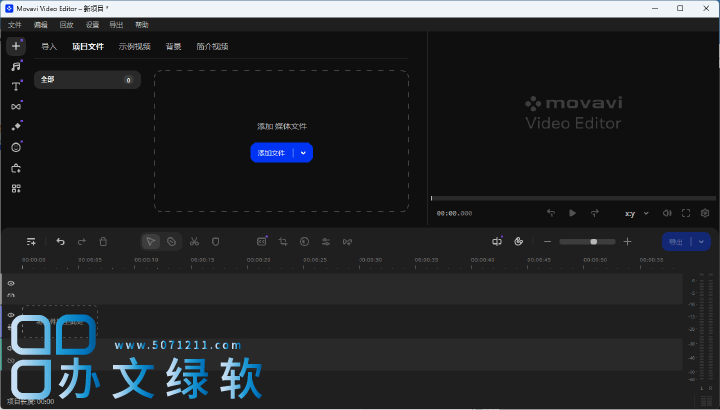This screenshot has height=410, width=720.
Task: Open the xy aspect ratio dropdown in preview
Action: (x=636, y=213)
